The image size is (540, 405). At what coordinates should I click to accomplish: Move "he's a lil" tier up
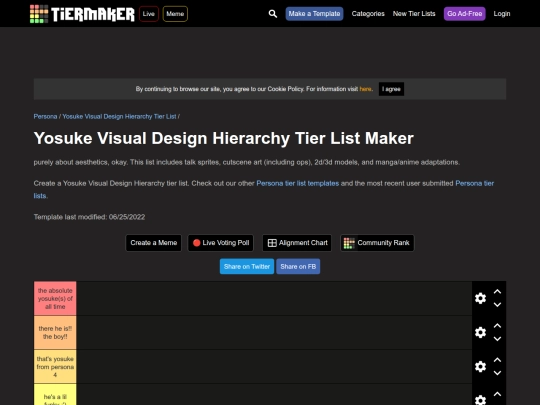coord(497,394)
